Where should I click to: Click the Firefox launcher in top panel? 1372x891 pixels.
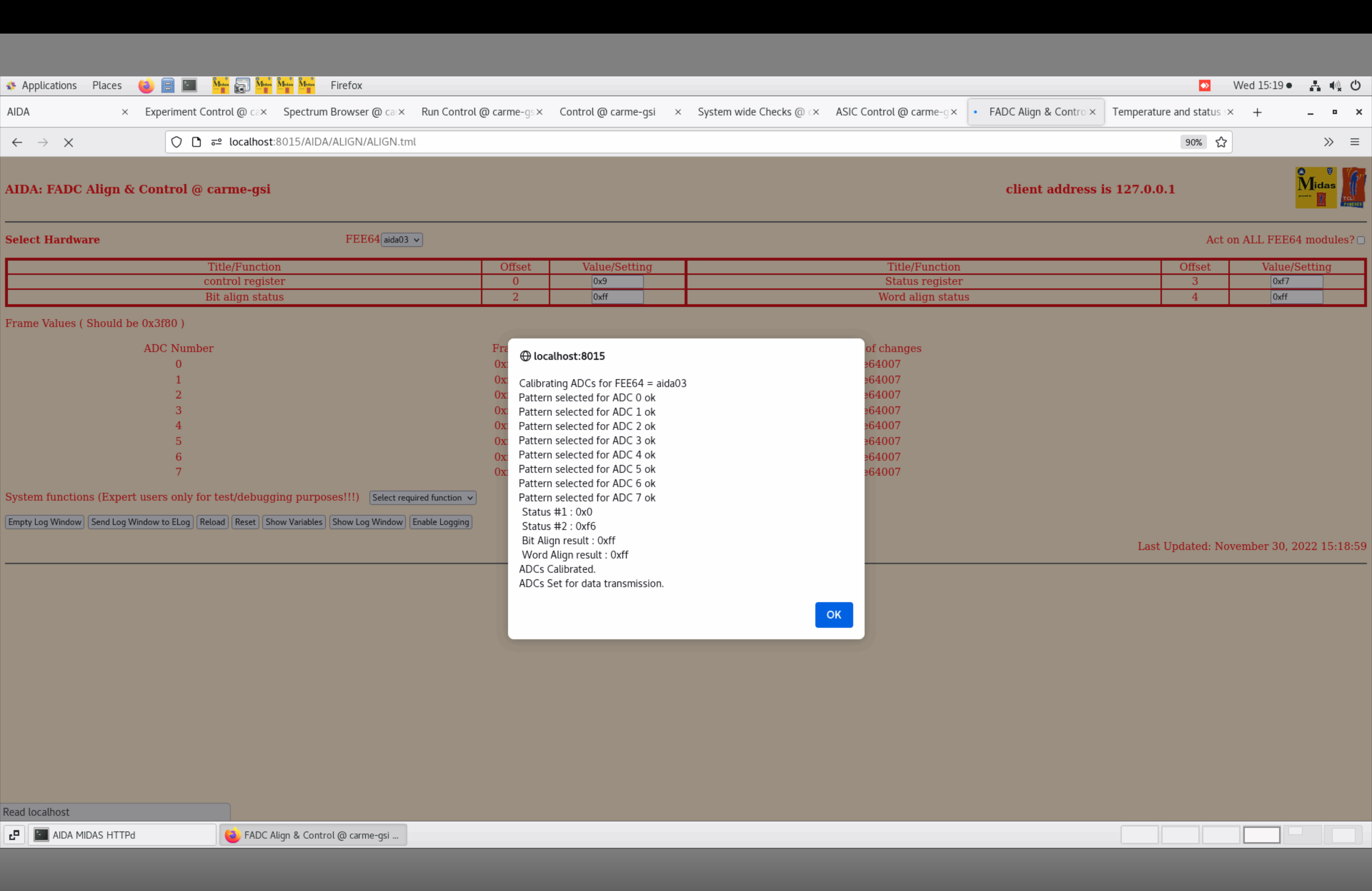(x=146, y=85)
